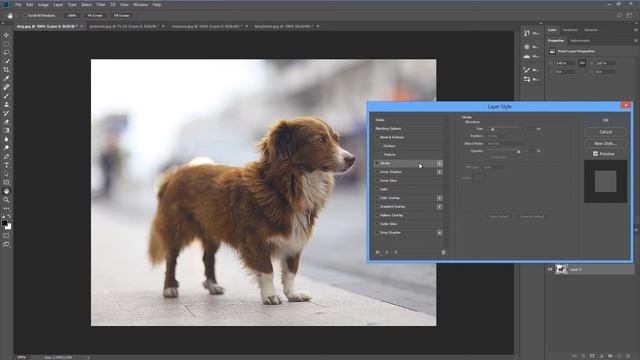Viewport: 640px width, 360px height.
Task: Click the Layer 0 thumbnail
Action: point(561,269)
